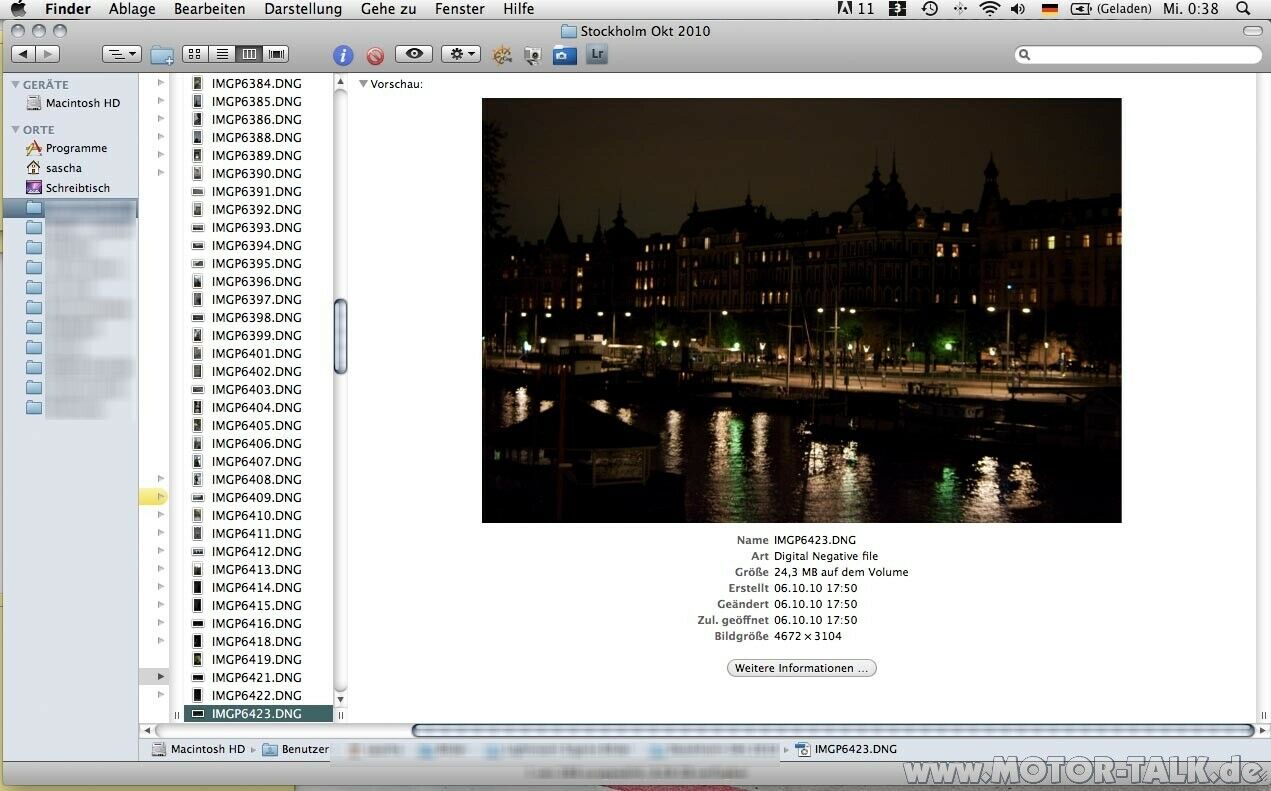The height and width of the screenshot is (791, 1271).
Task: Switch to icon view mode
Action: [x=195, y=54]
